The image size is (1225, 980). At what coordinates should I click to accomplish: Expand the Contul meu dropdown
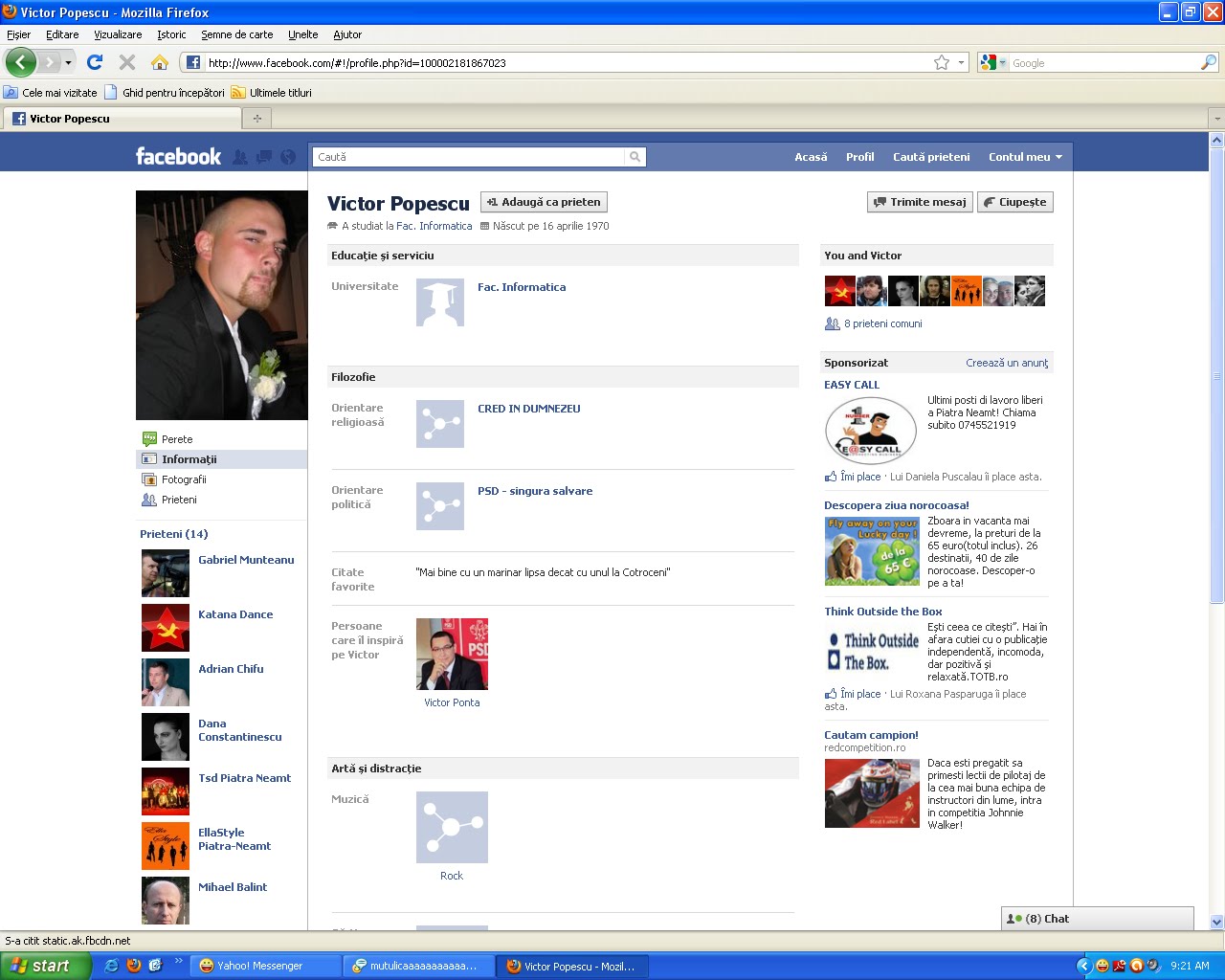tap(1025, 157)
